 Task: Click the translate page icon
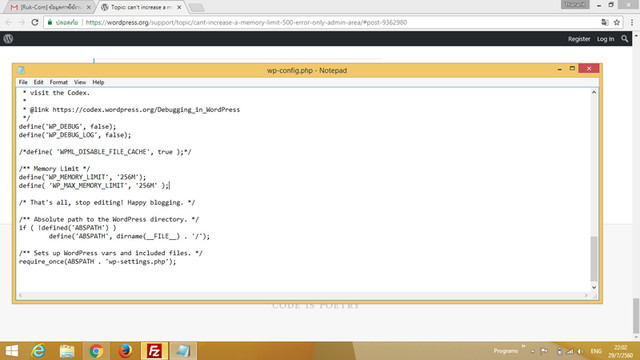pos(604,22)
